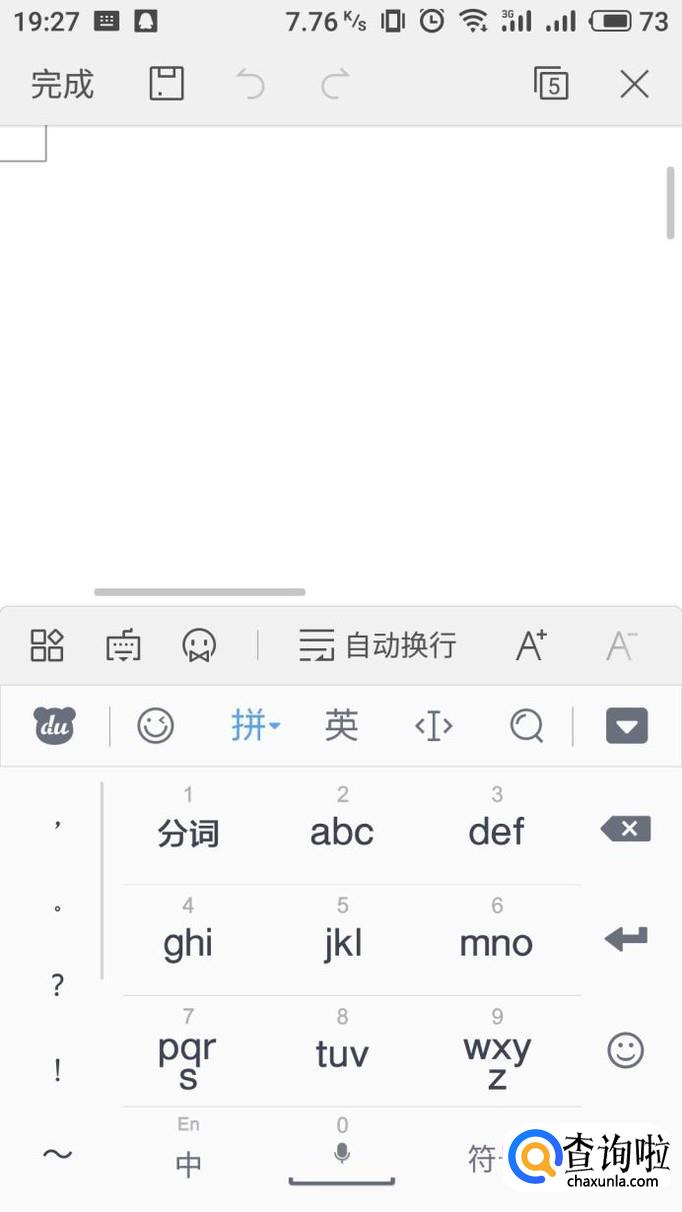Tap the cursor move icon in IME bar
682x1212 pixels.
pyautogui.click(x=434, y=726)
